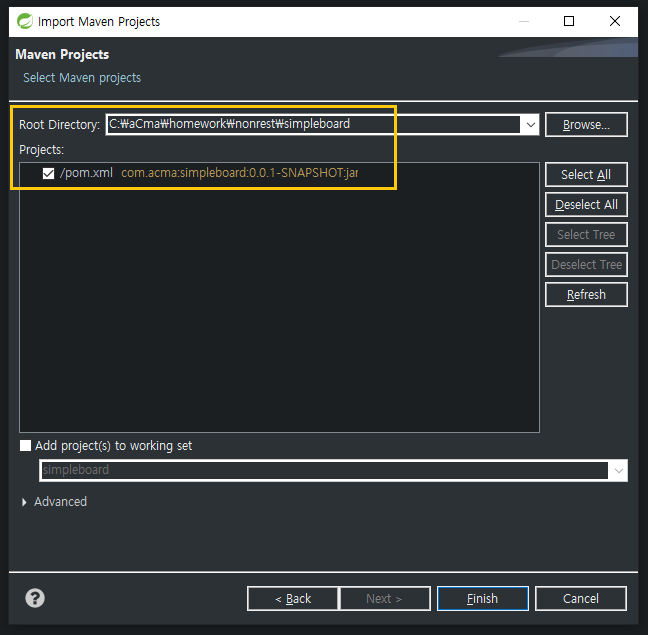
Task: Select the com.acma:simpleboard:0.0.1-SNAPSHOT:jar entry
Action: [240, 173]
